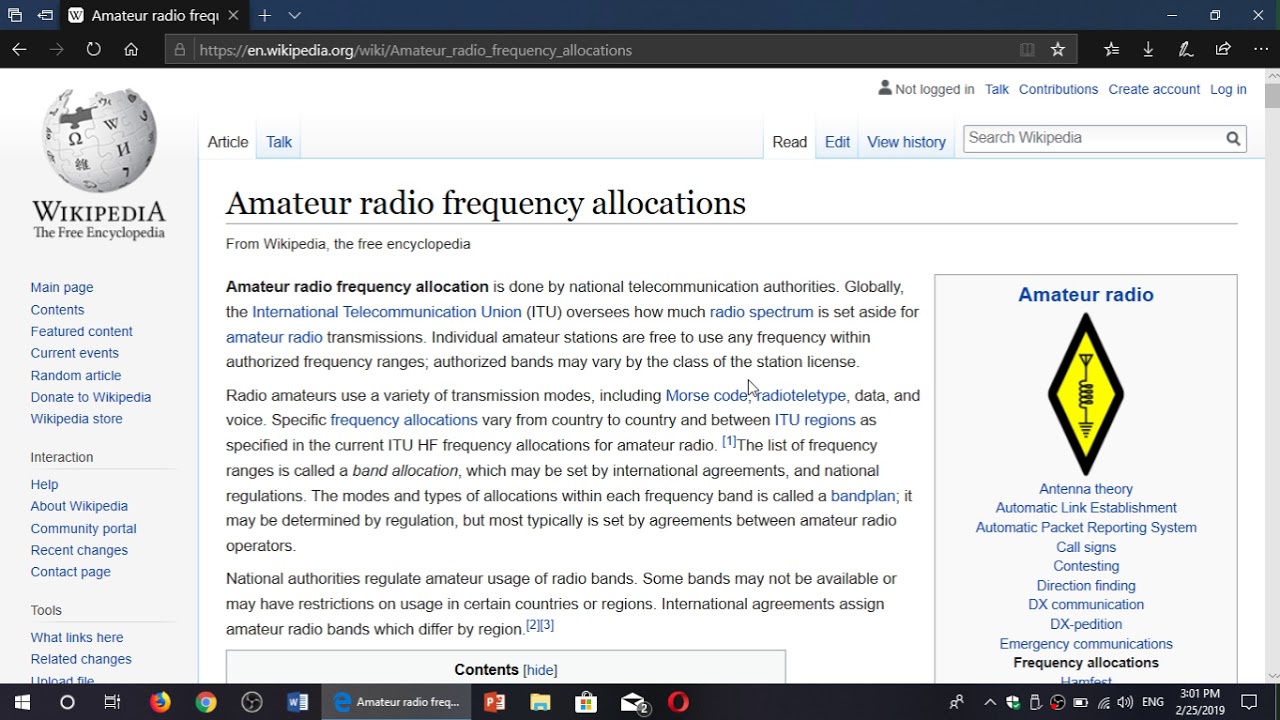
Task: Open the volume control icon
Action: [x=1125, y=702]
